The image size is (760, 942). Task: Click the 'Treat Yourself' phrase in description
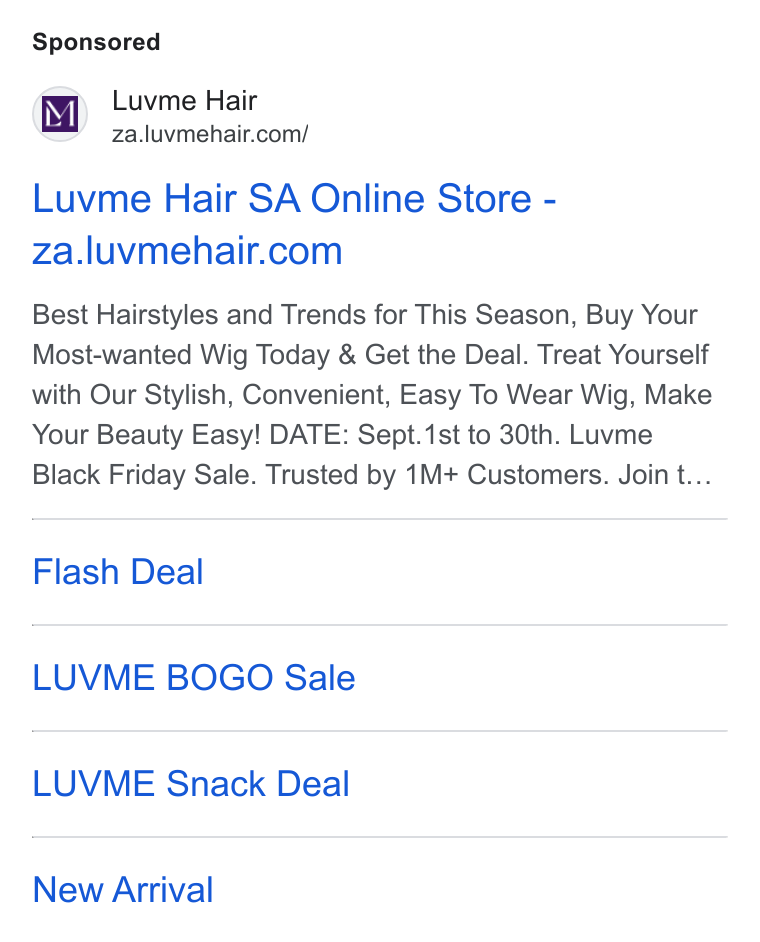tap(623, 354)
